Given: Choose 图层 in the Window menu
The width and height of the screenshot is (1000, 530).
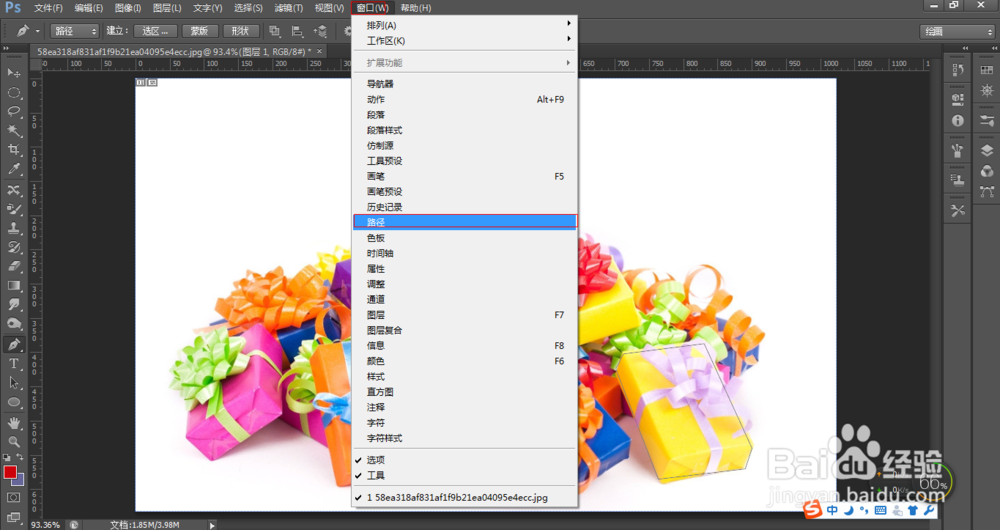Looking at the screenshot, I should point(464,314).
